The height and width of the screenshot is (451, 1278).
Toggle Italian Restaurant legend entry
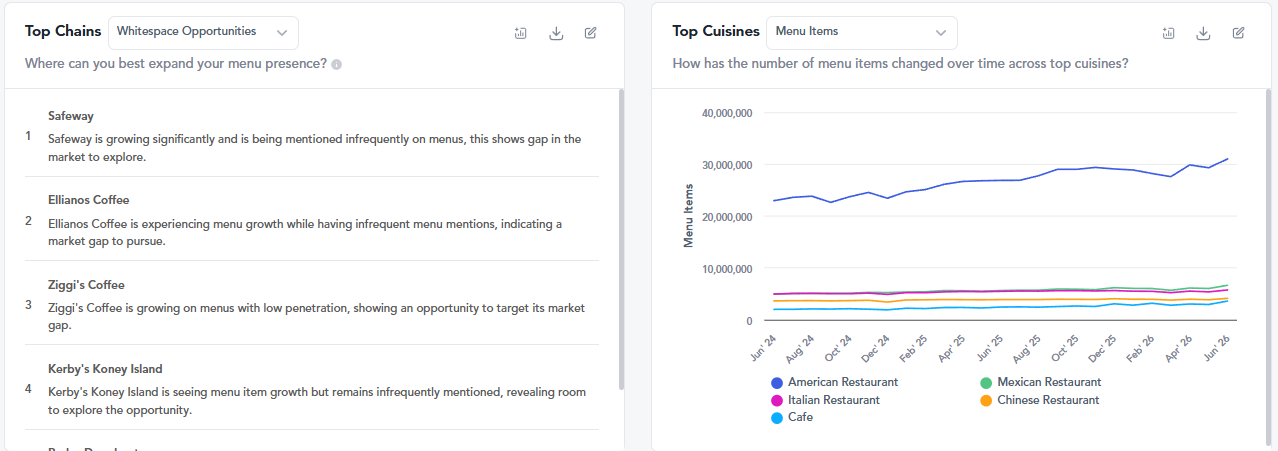click(825, 400)
